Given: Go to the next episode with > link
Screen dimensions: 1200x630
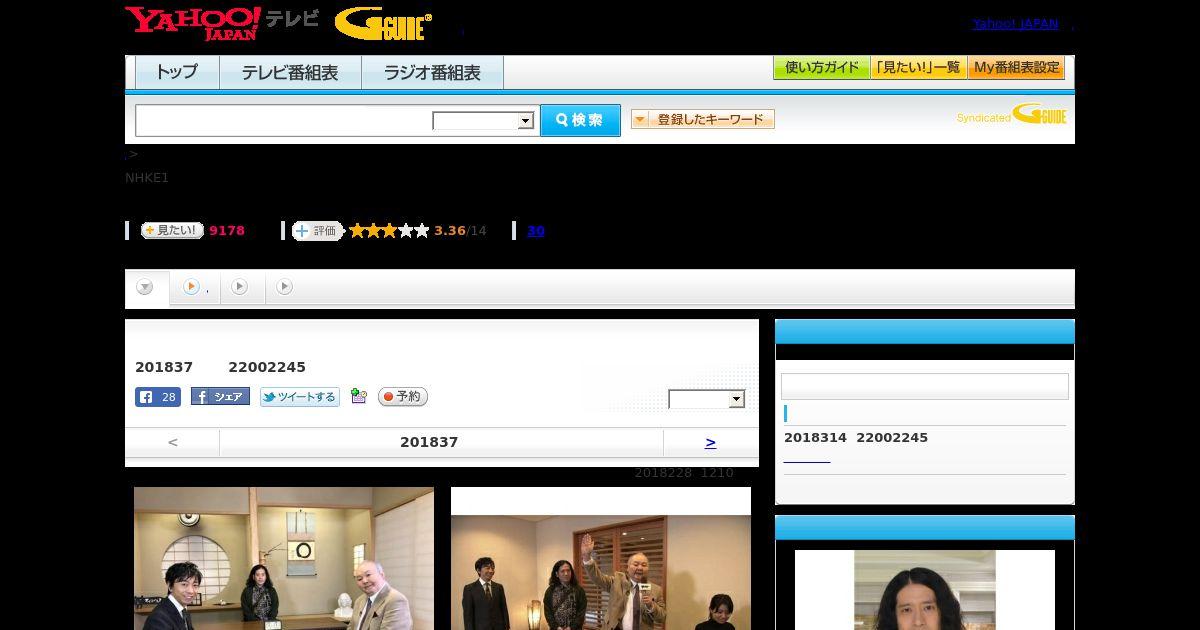Looking at the screenshot, I should [711, 442].
